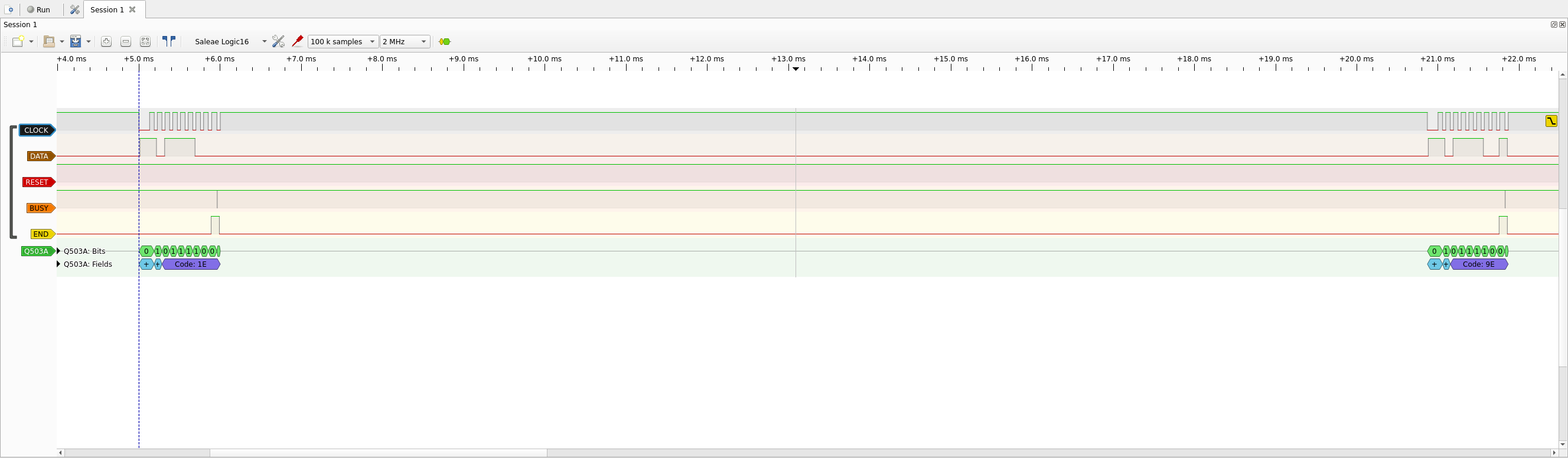The height and width of the screenshot is (458, 1568).
Task: Click the Zoom Out icon
Action: 125,41
